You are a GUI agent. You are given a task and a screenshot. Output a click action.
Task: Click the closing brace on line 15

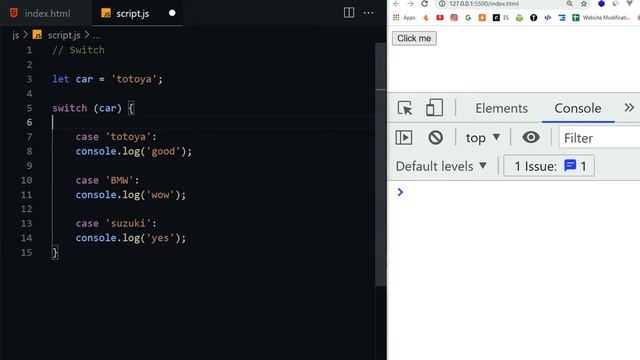[55, 252]
